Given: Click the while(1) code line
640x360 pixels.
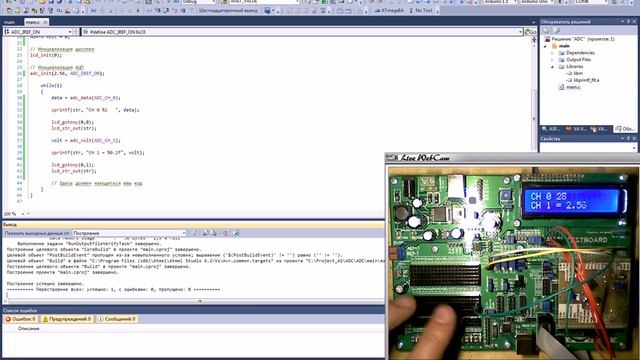Looking at the screenshot, I should pos(51,86).
